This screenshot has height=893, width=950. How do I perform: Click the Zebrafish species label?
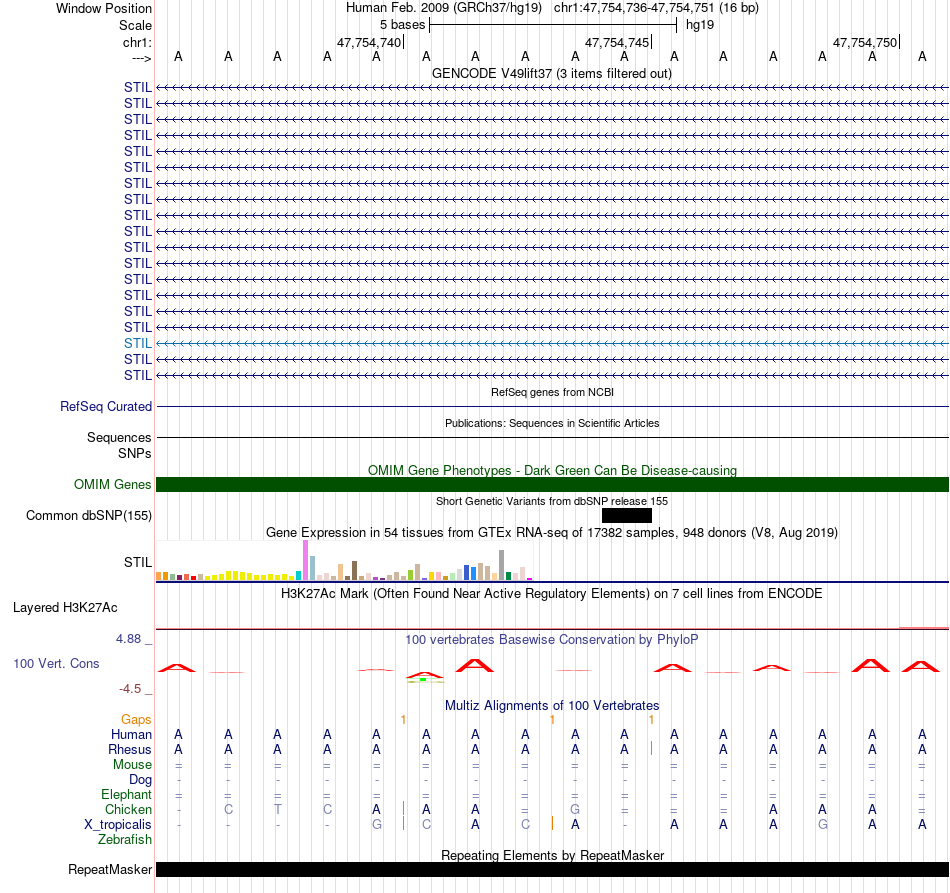[x=125, y=840]
